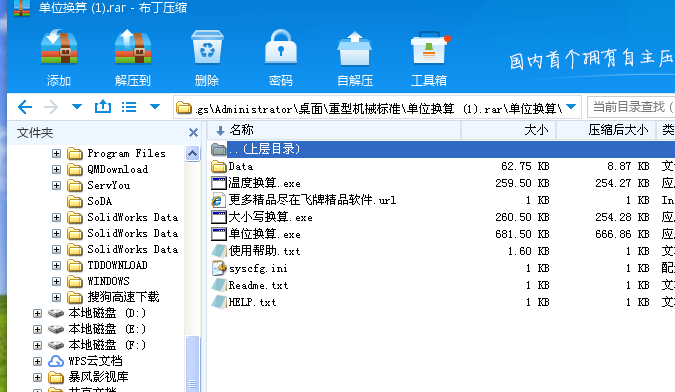The width and height of the screenshot is (675, 392).
Task: Click the folder tree scrollbar thumb
Action: pyautogui.click(x=192, y=364)
